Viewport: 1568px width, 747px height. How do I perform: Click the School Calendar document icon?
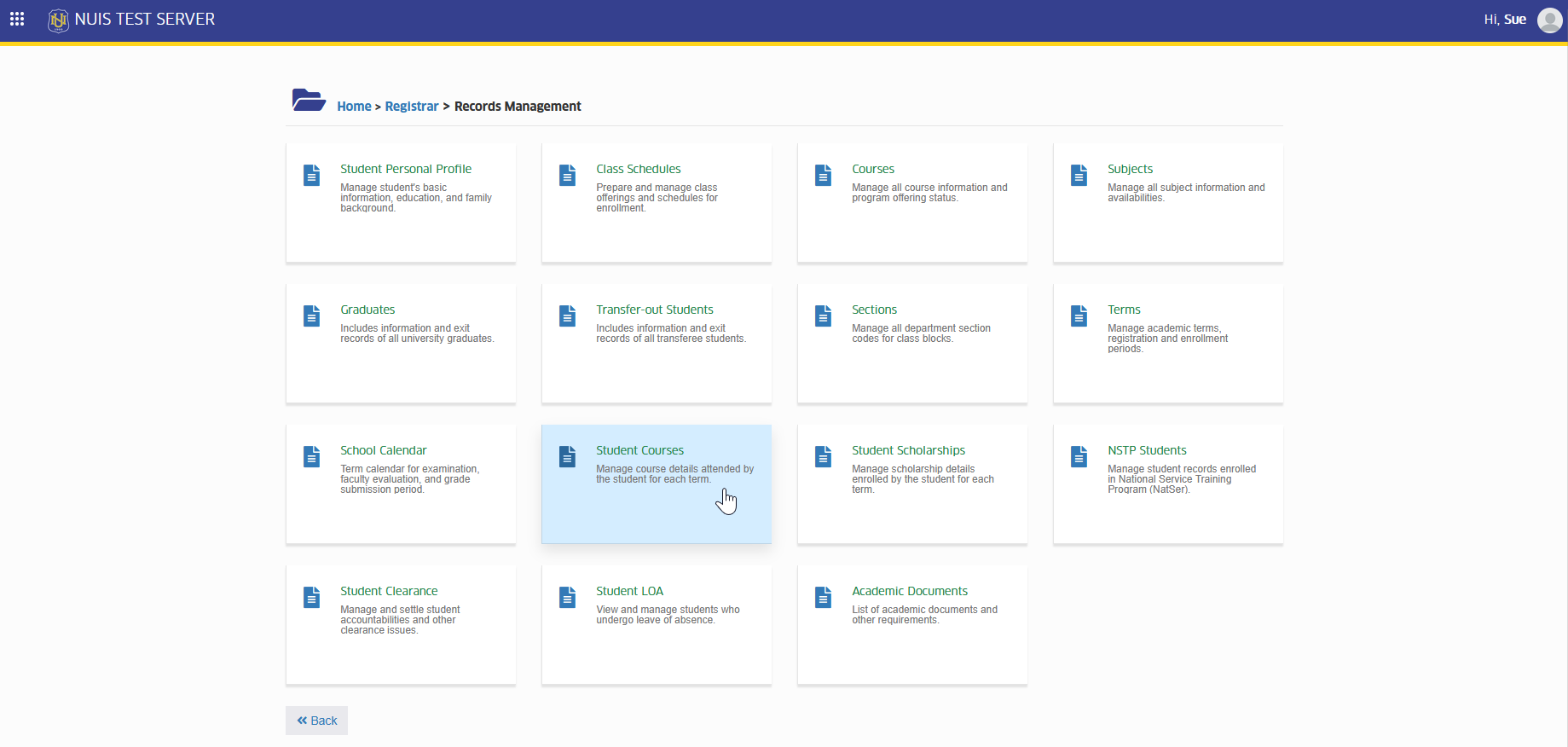[312, 456]
